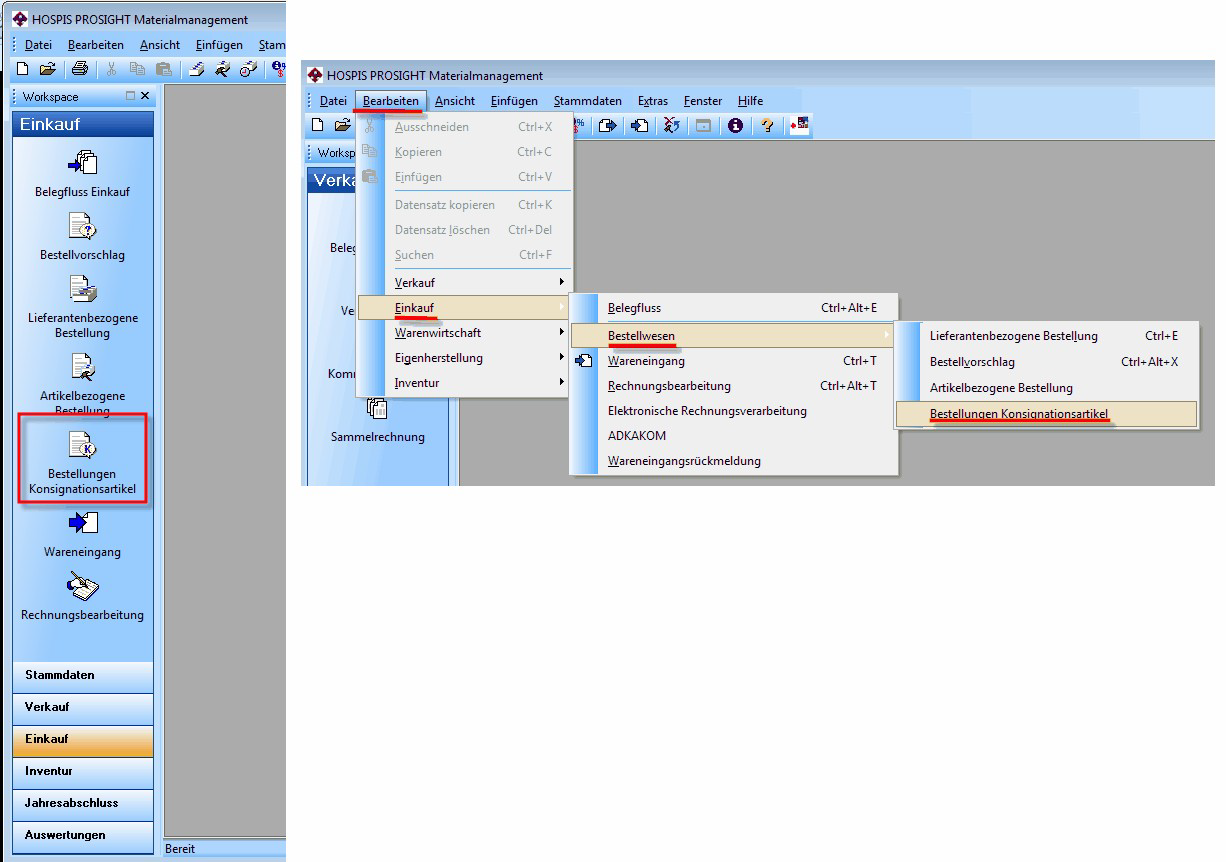The height and width of the screenshot is (862, 1226).
Task: Switch to the Inventur section at the sidebar bottom
Action: (83, 771)
